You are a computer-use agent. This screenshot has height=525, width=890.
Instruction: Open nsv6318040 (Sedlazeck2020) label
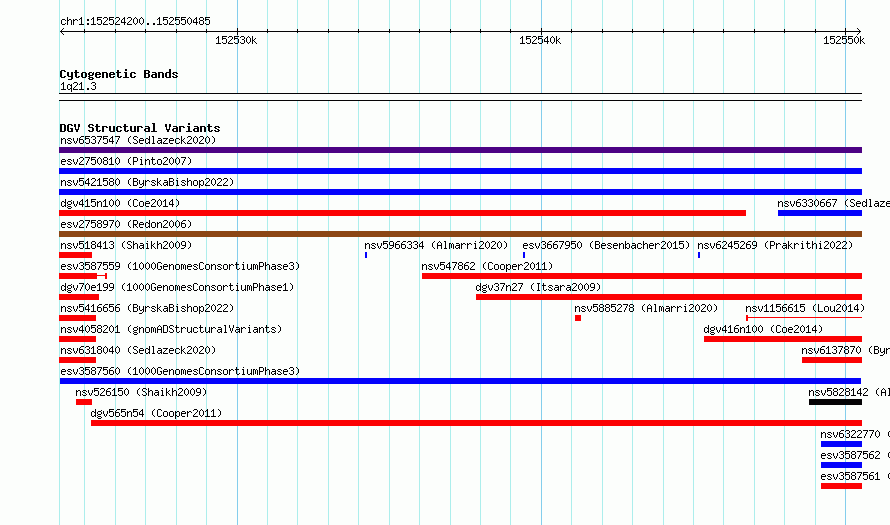tap(138, 350)
